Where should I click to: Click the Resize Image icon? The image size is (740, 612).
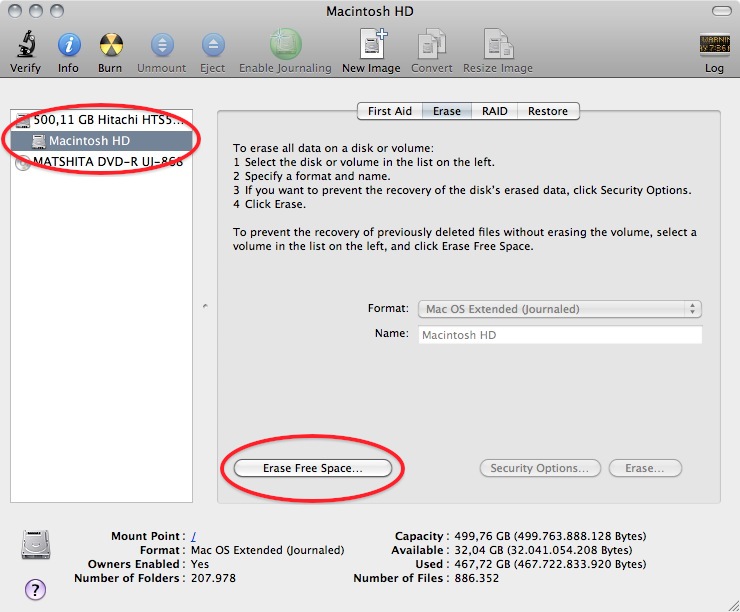click(x=499, y=45)
